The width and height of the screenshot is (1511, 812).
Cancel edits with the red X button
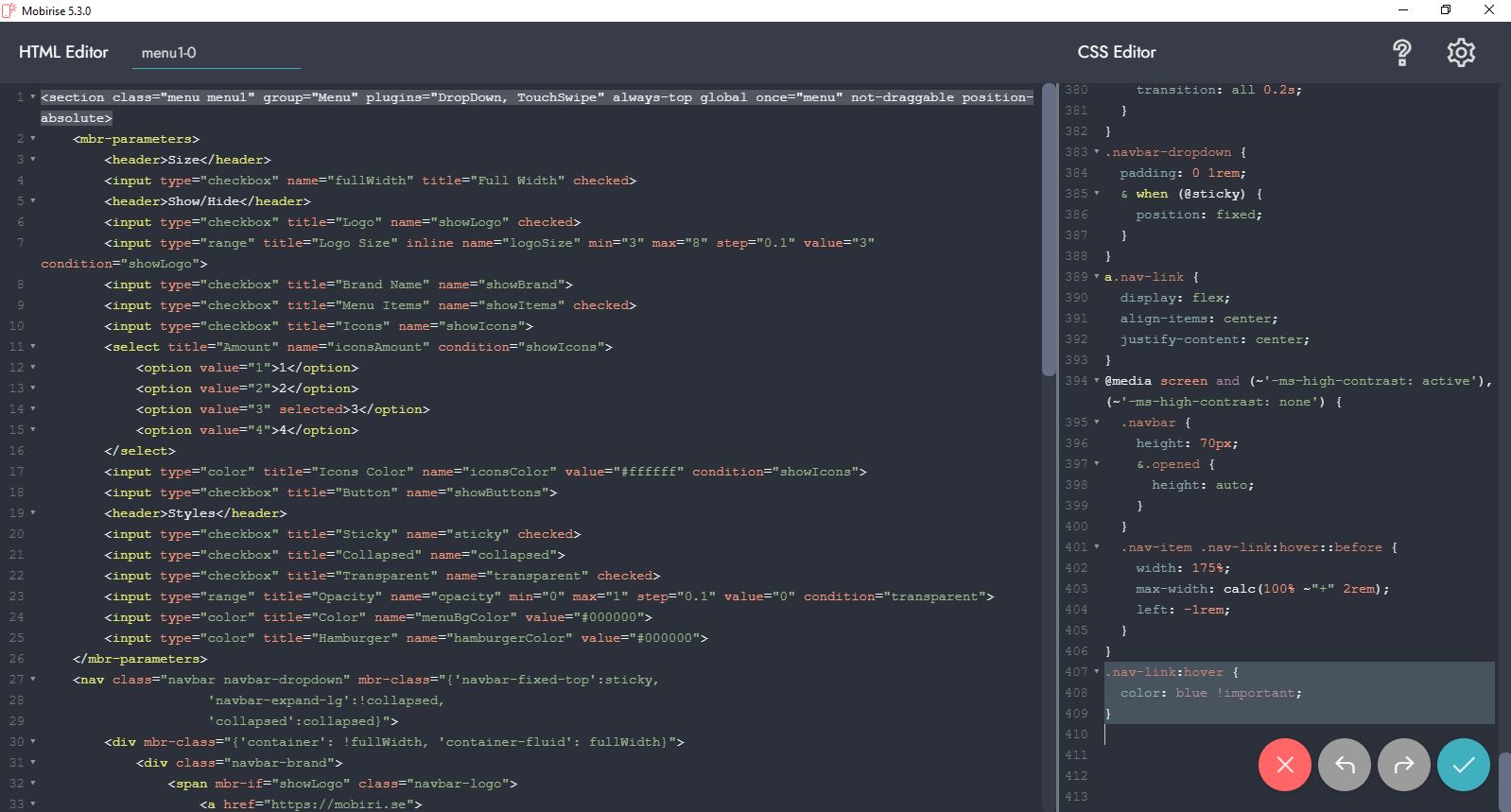[1284, 765]
